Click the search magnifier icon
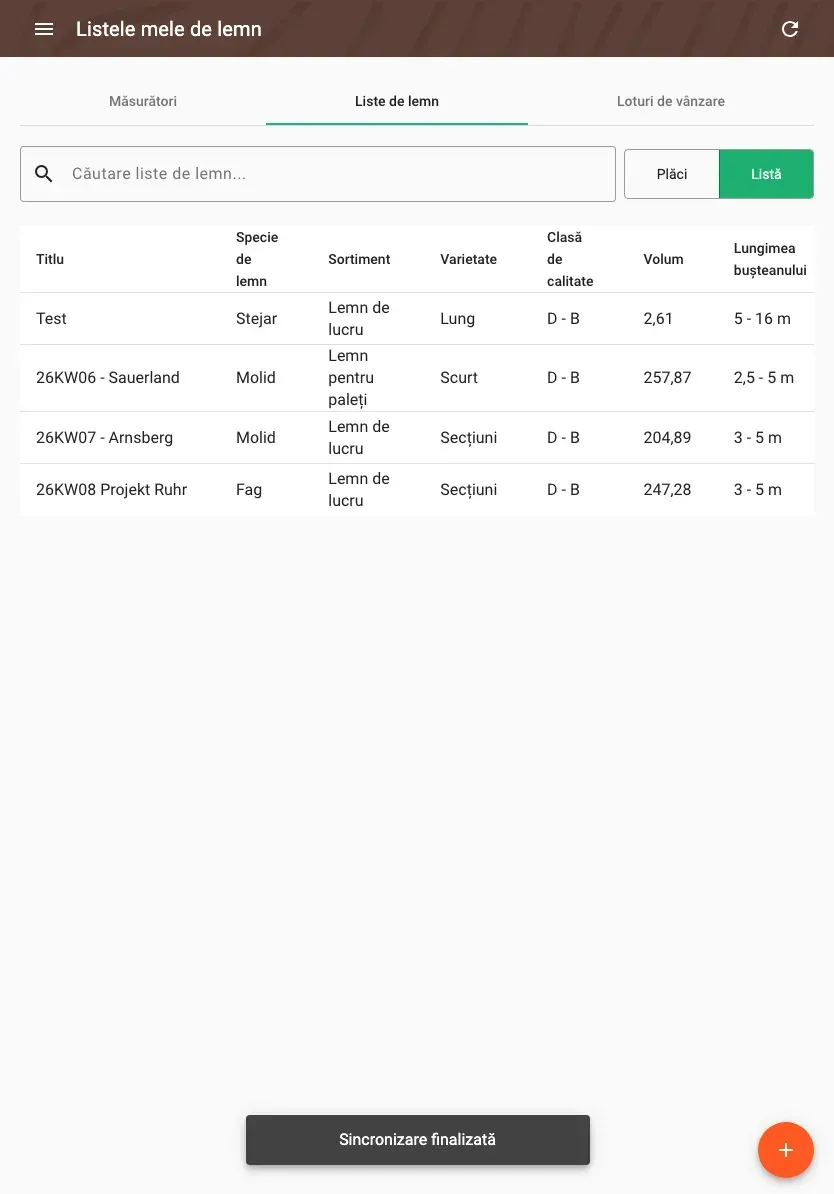The width and height of the screenshot is (834, 1194). click(x=44, y=174)
